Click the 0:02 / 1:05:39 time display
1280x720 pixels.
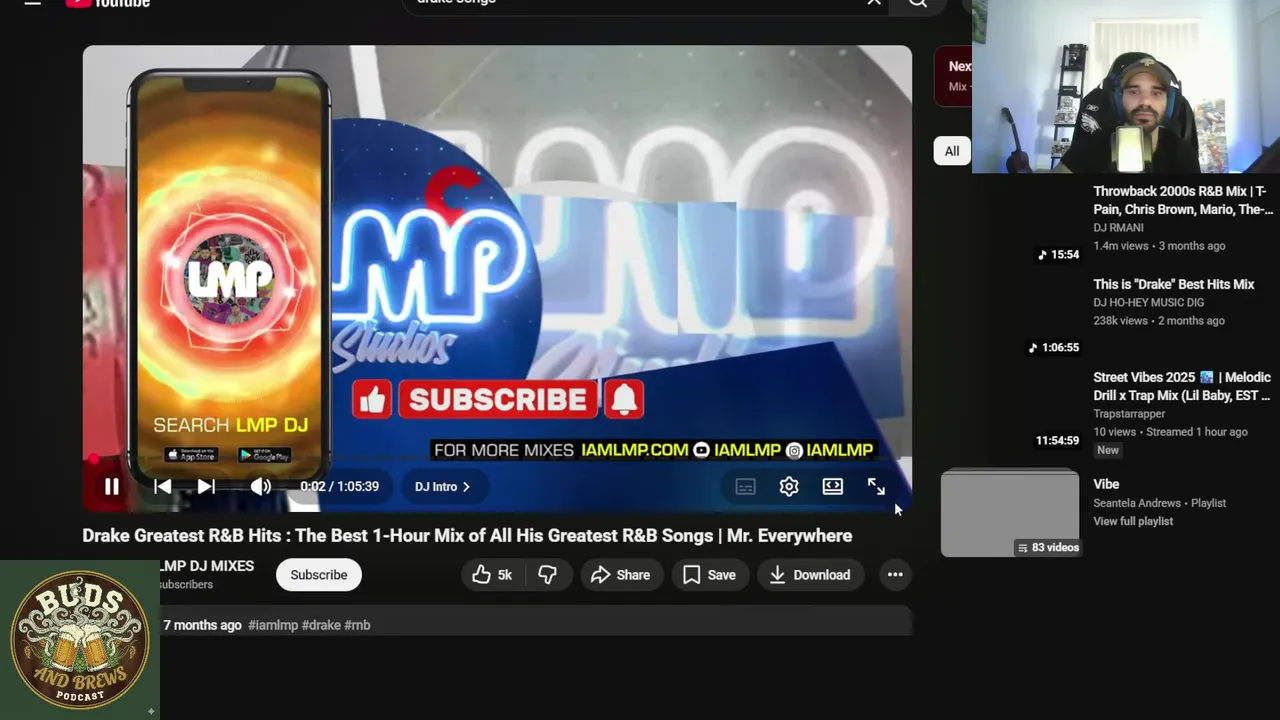click(339, 487)
